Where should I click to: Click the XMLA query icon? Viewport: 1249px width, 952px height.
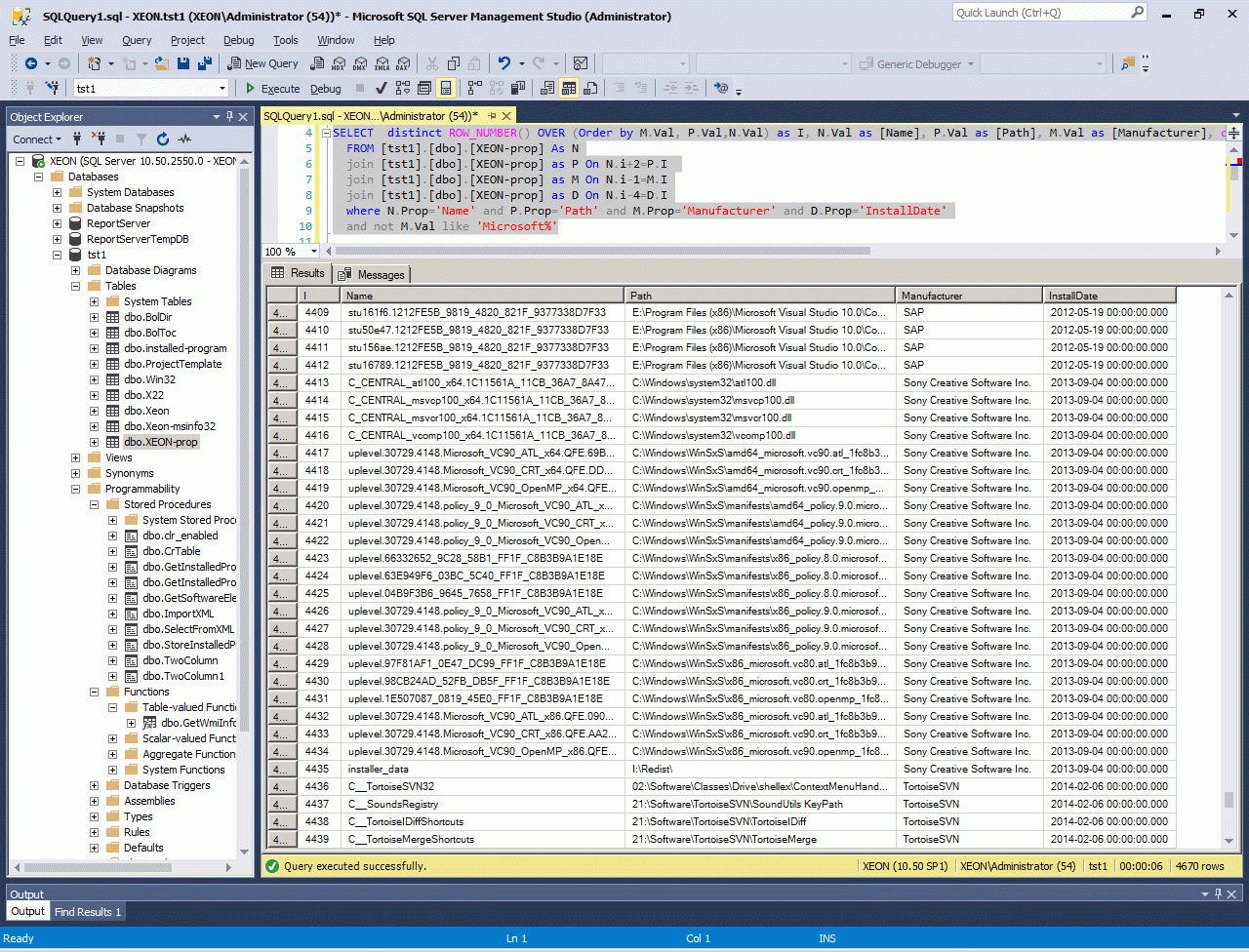381,63
